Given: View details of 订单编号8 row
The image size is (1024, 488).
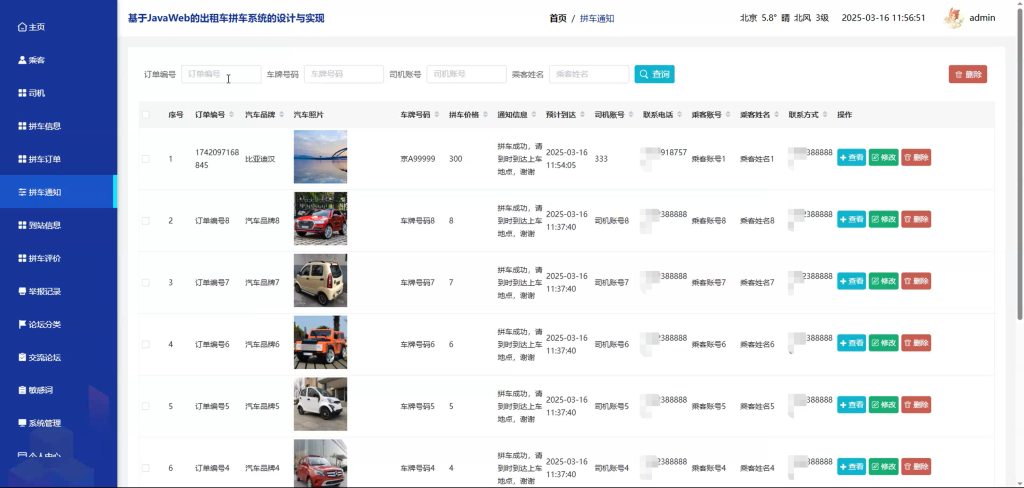Looking at the screenshot, I should (x=852, y=220).
